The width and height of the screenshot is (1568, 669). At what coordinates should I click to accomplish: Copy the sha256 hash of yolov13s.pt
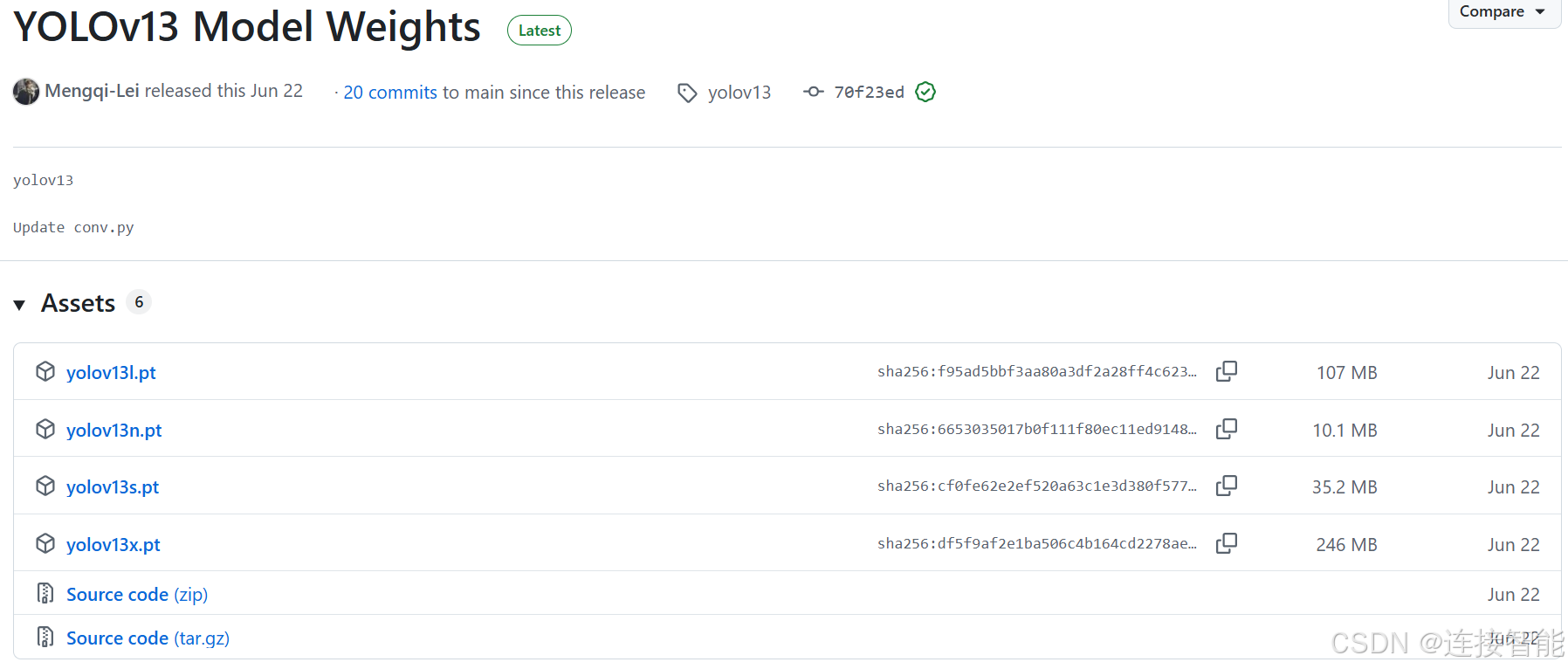click(x=1227, y=486)
